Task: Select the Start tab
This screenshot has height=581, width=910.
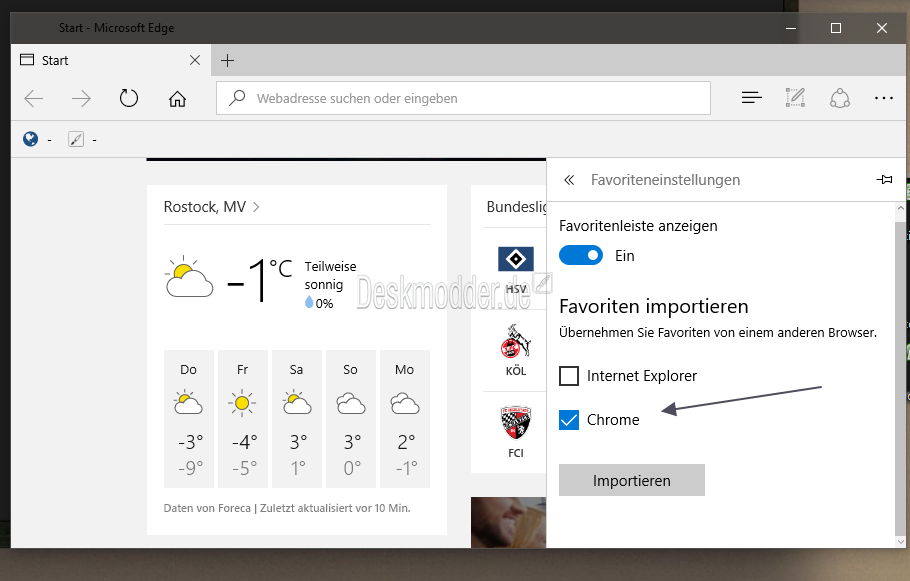Action: (111, 60)
